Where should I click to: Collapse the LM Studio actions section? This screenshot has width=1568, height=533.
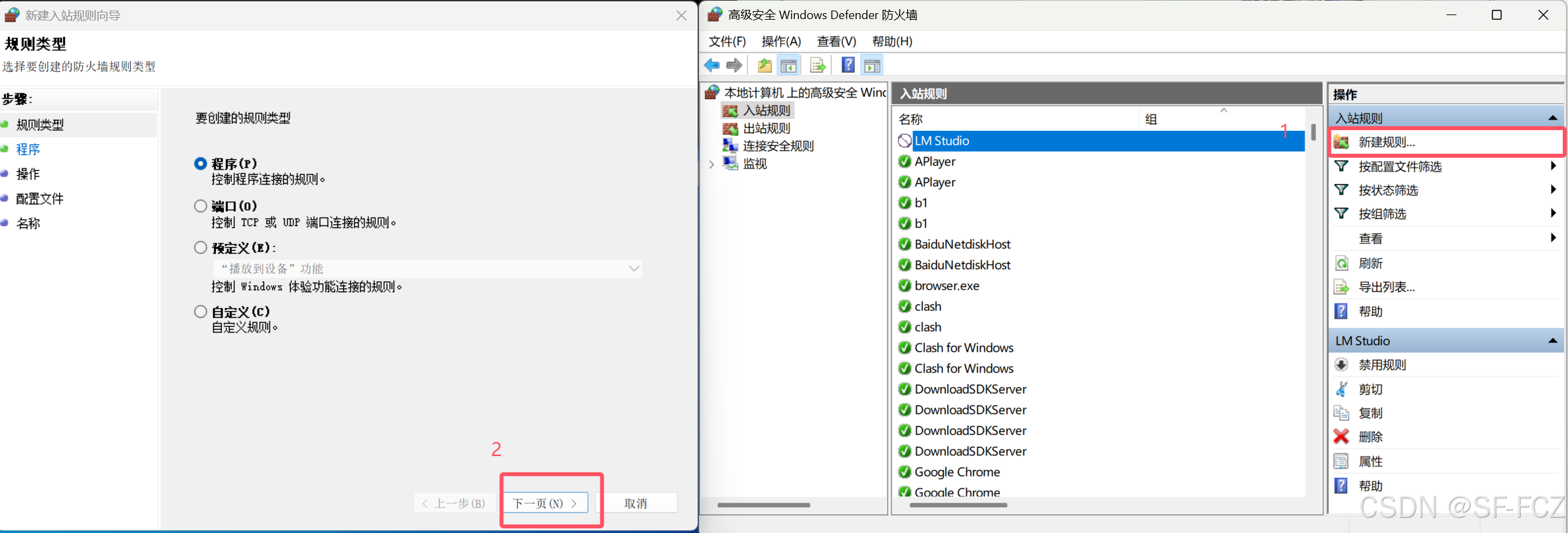(1553, 340)
